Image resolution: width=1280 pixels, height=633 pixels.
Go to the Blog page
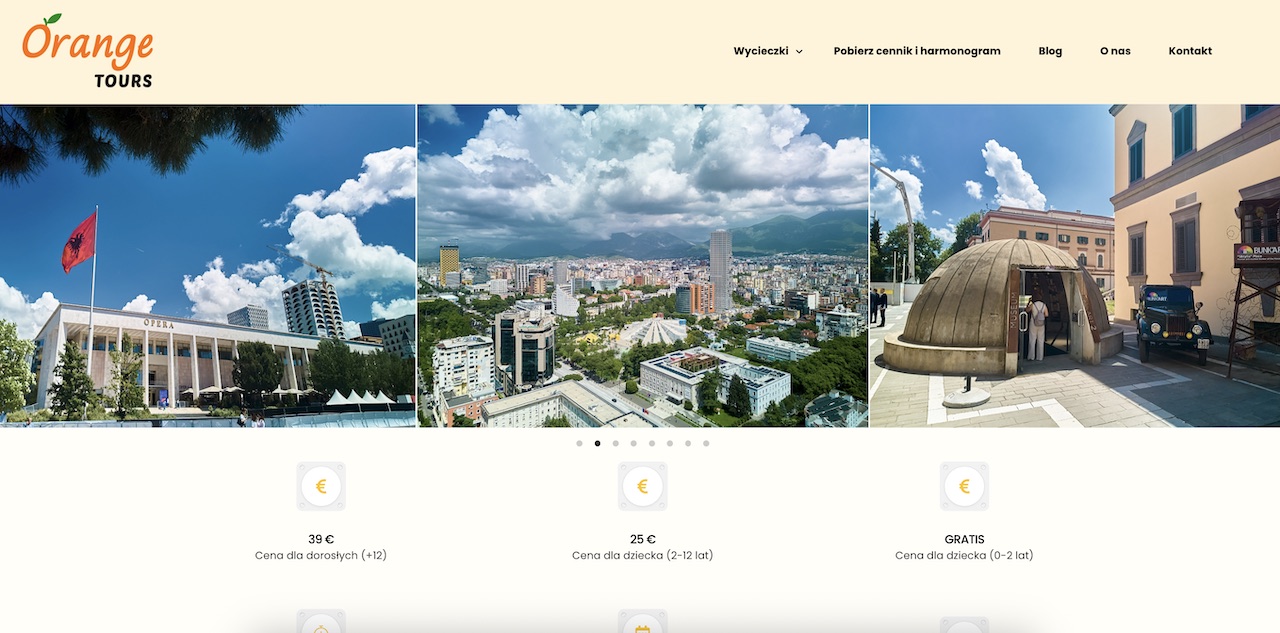point(1050,51)
